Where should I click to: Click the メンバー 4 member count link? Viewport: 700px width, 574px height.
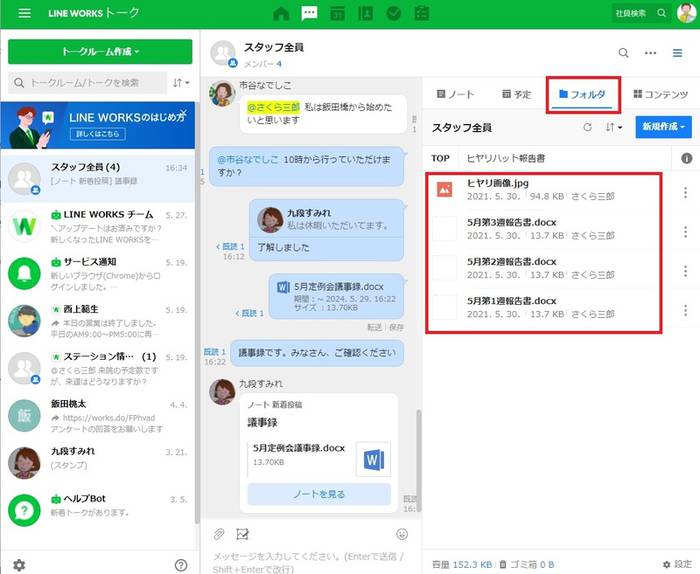(262, 64)
